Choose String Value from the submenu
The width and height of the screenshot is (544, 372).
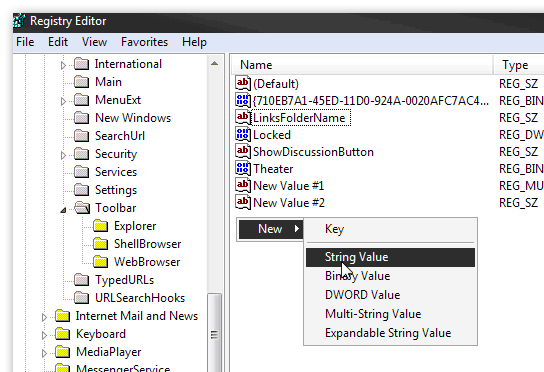(390, 257)
